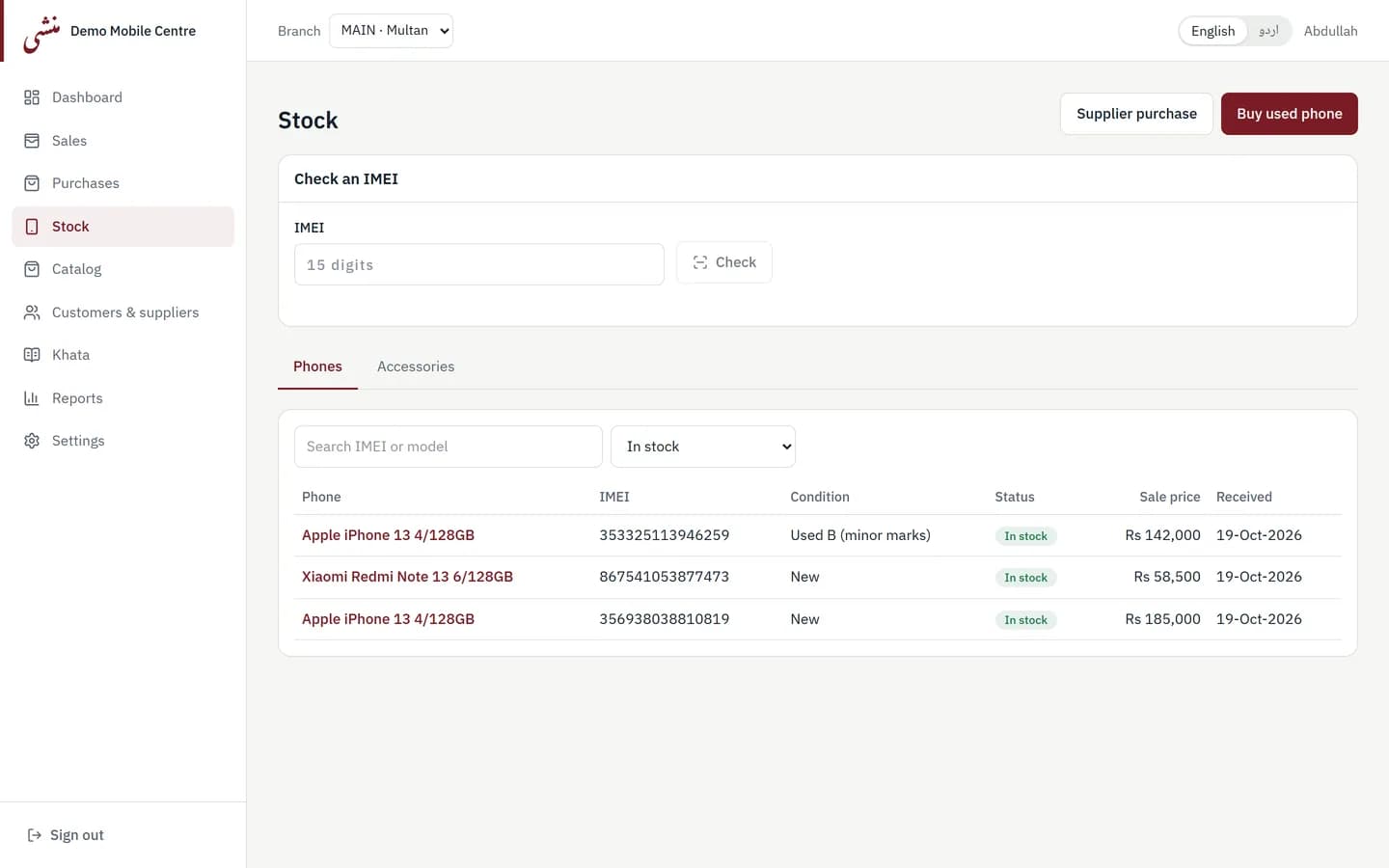Viewport: 1389px width, 868px height.
Task: Open the used Apple iPhone 13 with IMEI 353325113946259
Action: pyautogui.click(x=388, y=535)
